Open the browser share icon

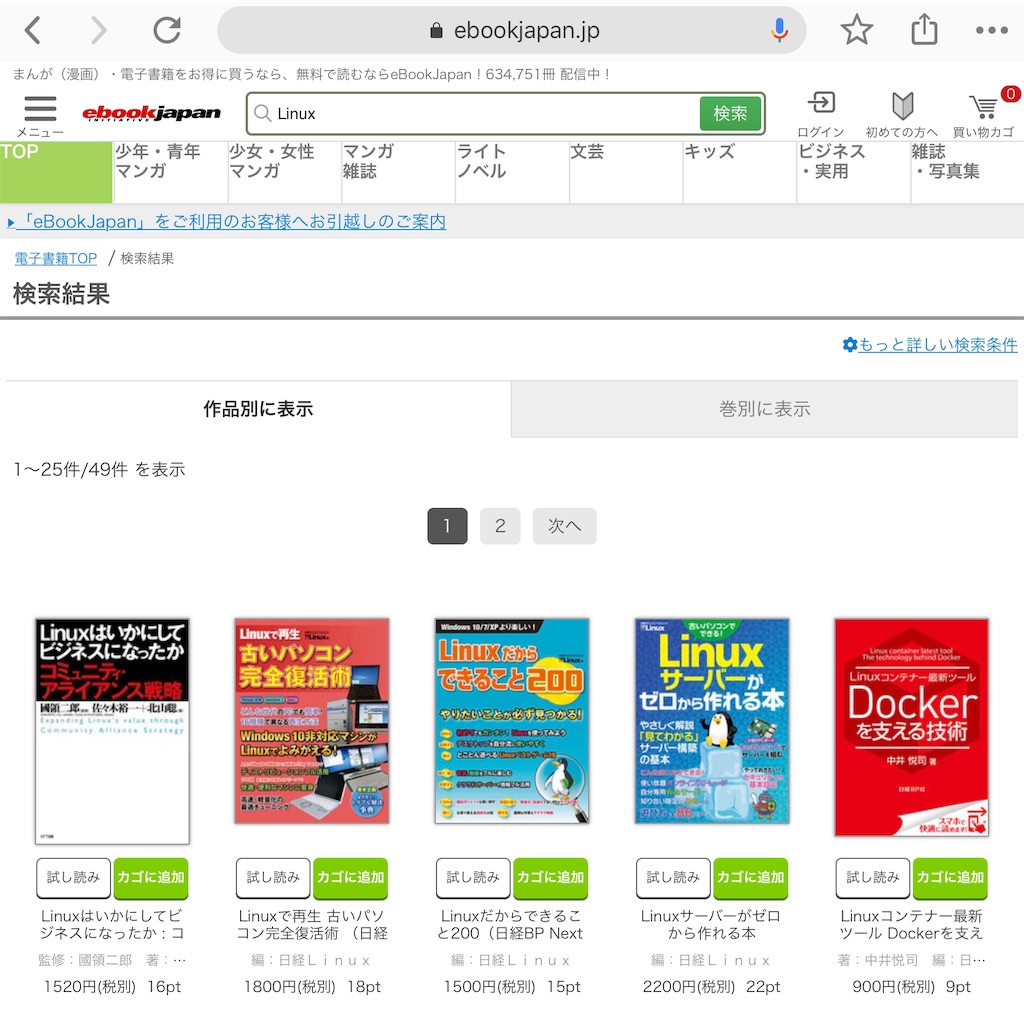coord(923,30)
